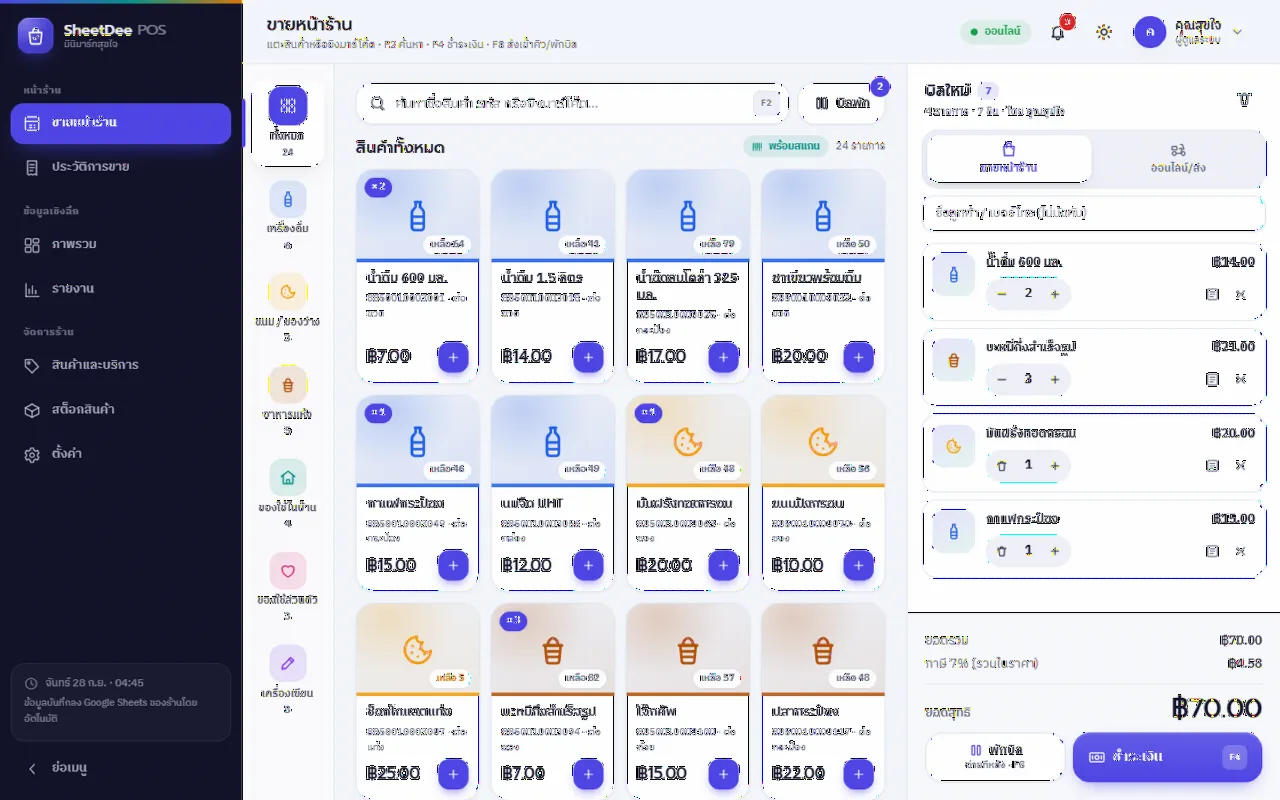Open สต็อกสินค้า in the sidebar
This screenshot has width=1280, height=800.
click(x=120, y=410)
